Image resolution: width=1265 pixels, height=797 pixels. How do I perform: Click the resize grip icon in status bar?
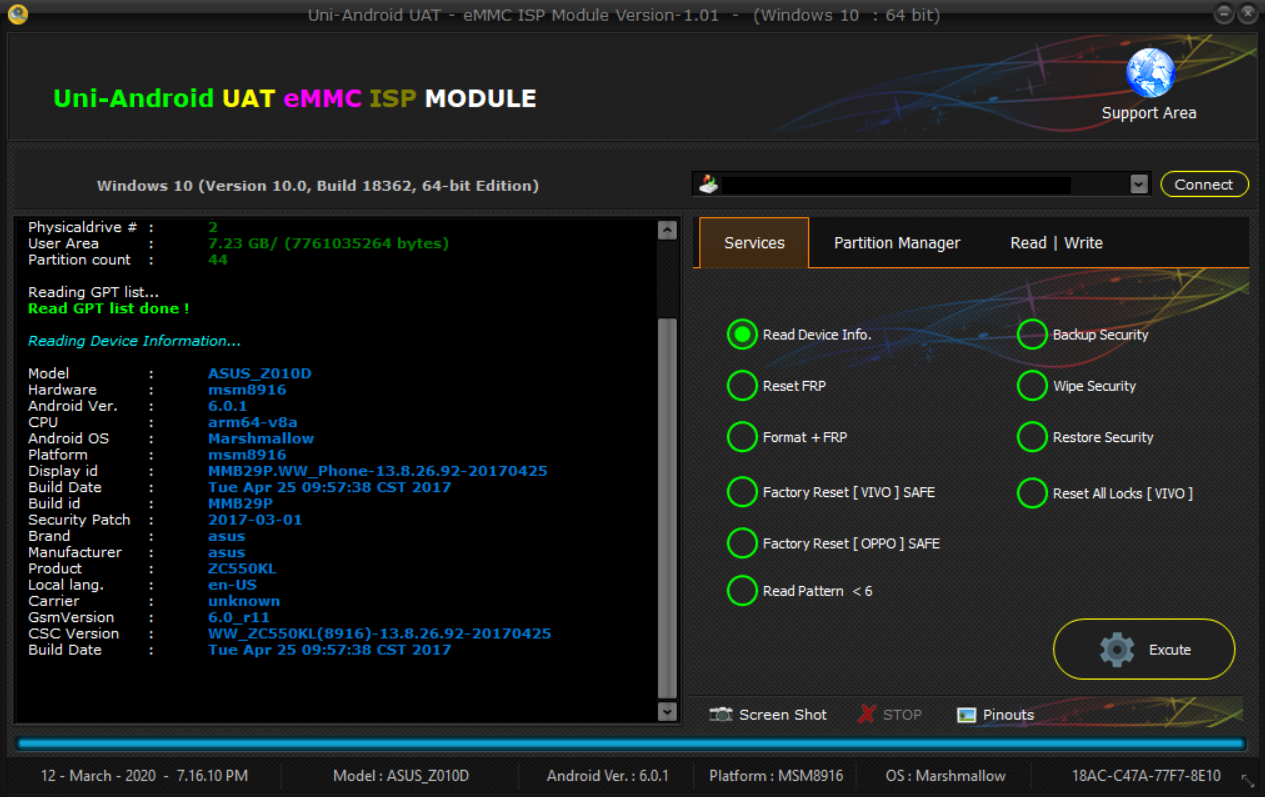(1247, 780)
